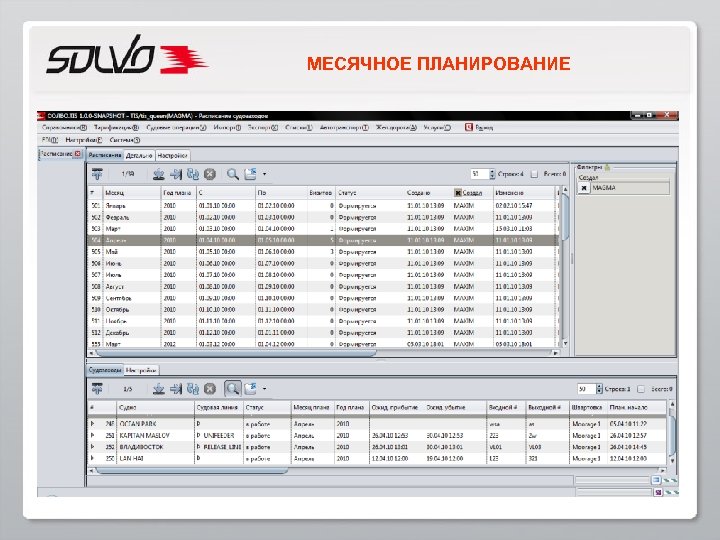Sort by the Судно column header
This screenshot has height=540, width=720.
(156, 407)
